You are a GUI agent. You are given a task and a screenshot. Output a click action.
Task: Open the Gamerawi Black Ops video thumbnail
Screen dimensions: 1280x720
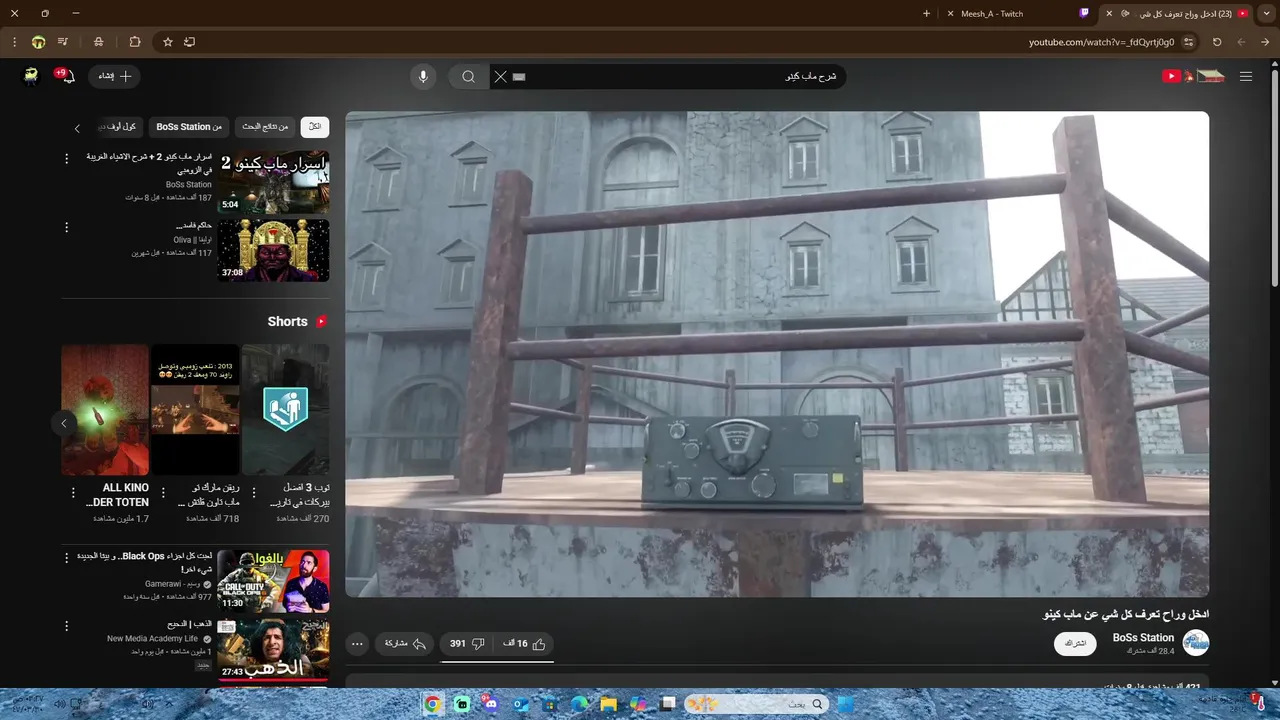(x=274, y=581)
